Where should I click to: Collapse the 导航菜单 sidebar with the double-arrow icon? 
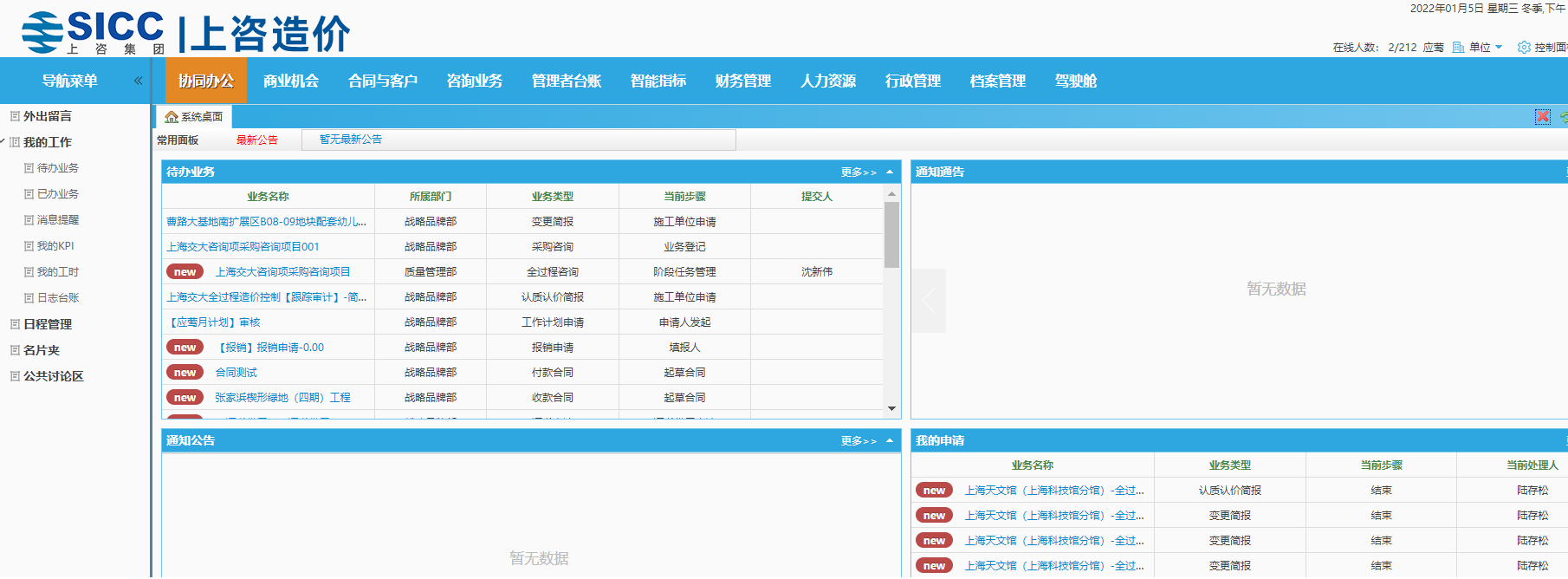(138, 81)
